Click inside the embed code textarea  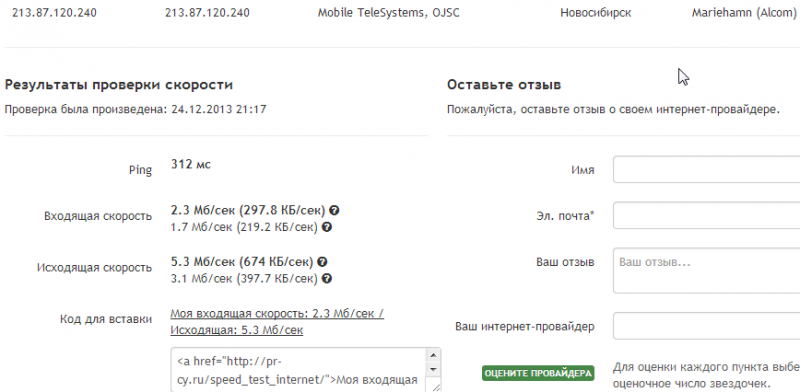coord(298,370)
